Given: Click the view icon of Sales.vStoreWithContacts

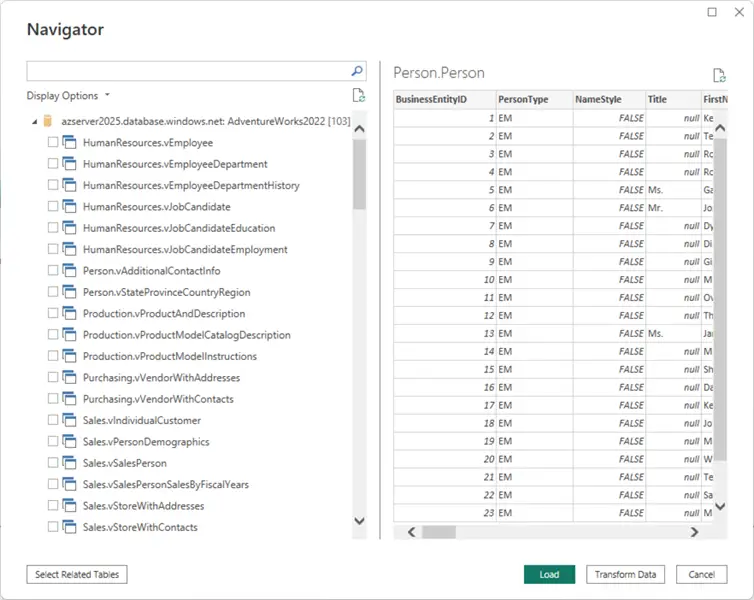Looking at the screenshot, I should pyautogui.click(x=69, y=527).
